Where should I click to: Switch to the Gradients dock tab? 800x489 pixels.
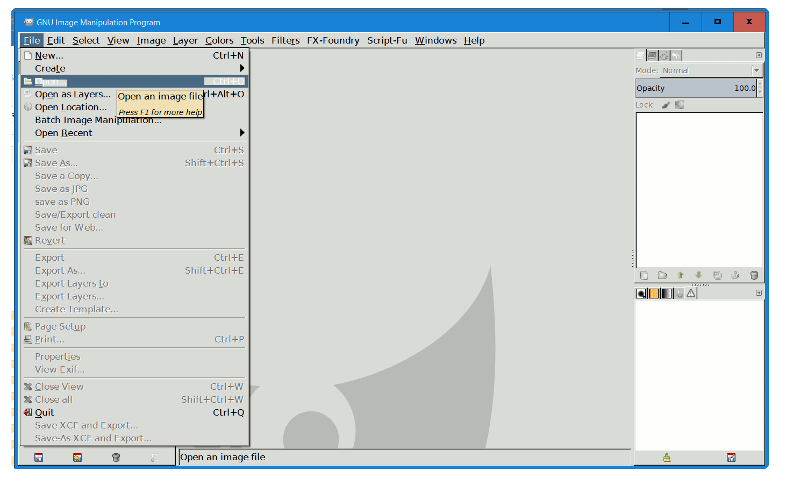[666, 294]
